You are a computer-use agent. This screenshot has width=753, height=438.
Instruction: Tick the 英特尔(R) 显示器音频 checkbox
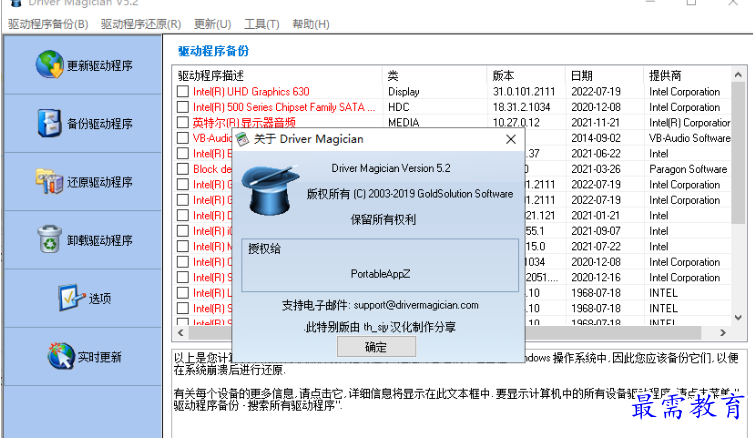[182, 122]
